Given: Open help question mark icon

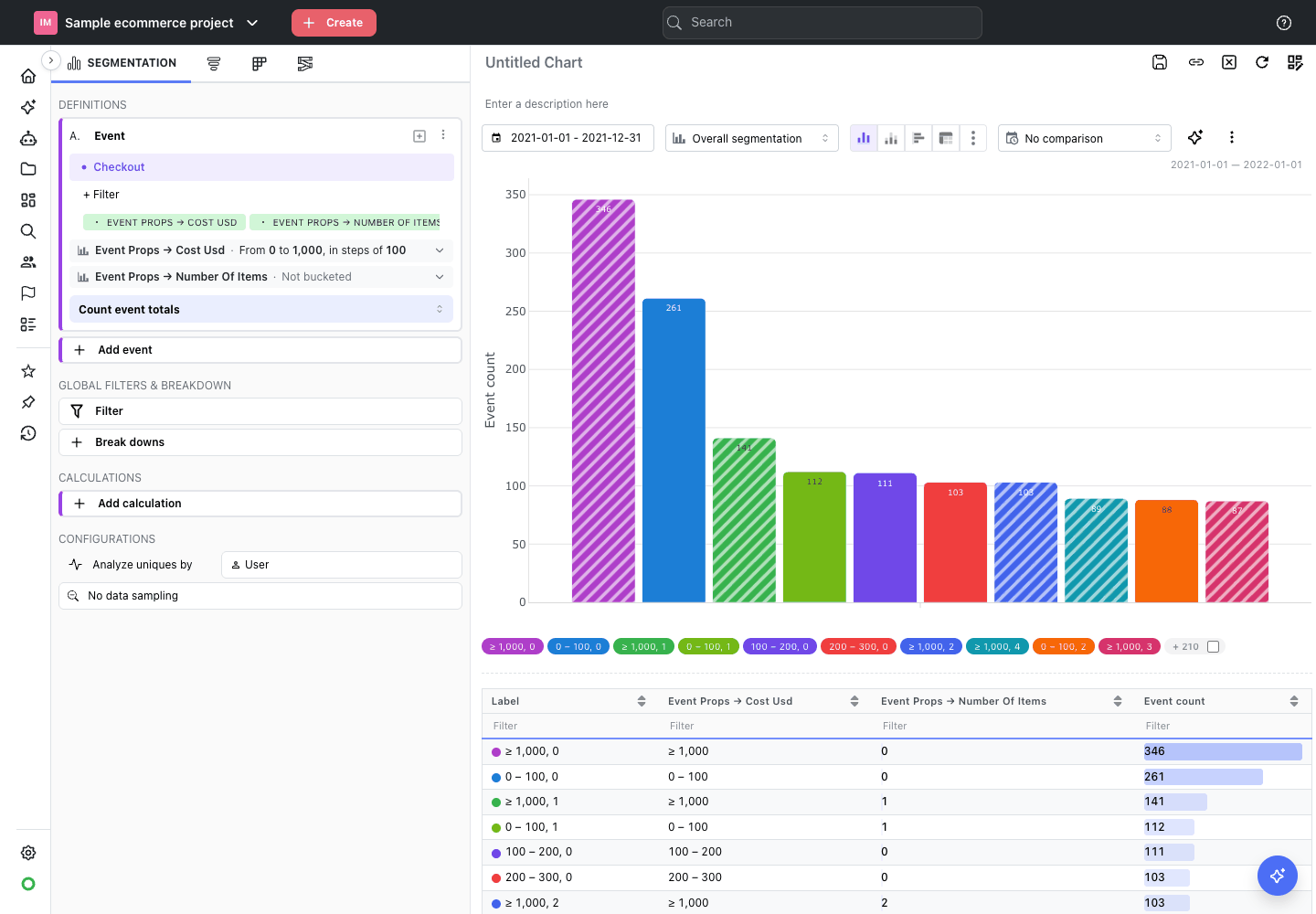Looking at the screenshot, I should [x=1284, y=23].
